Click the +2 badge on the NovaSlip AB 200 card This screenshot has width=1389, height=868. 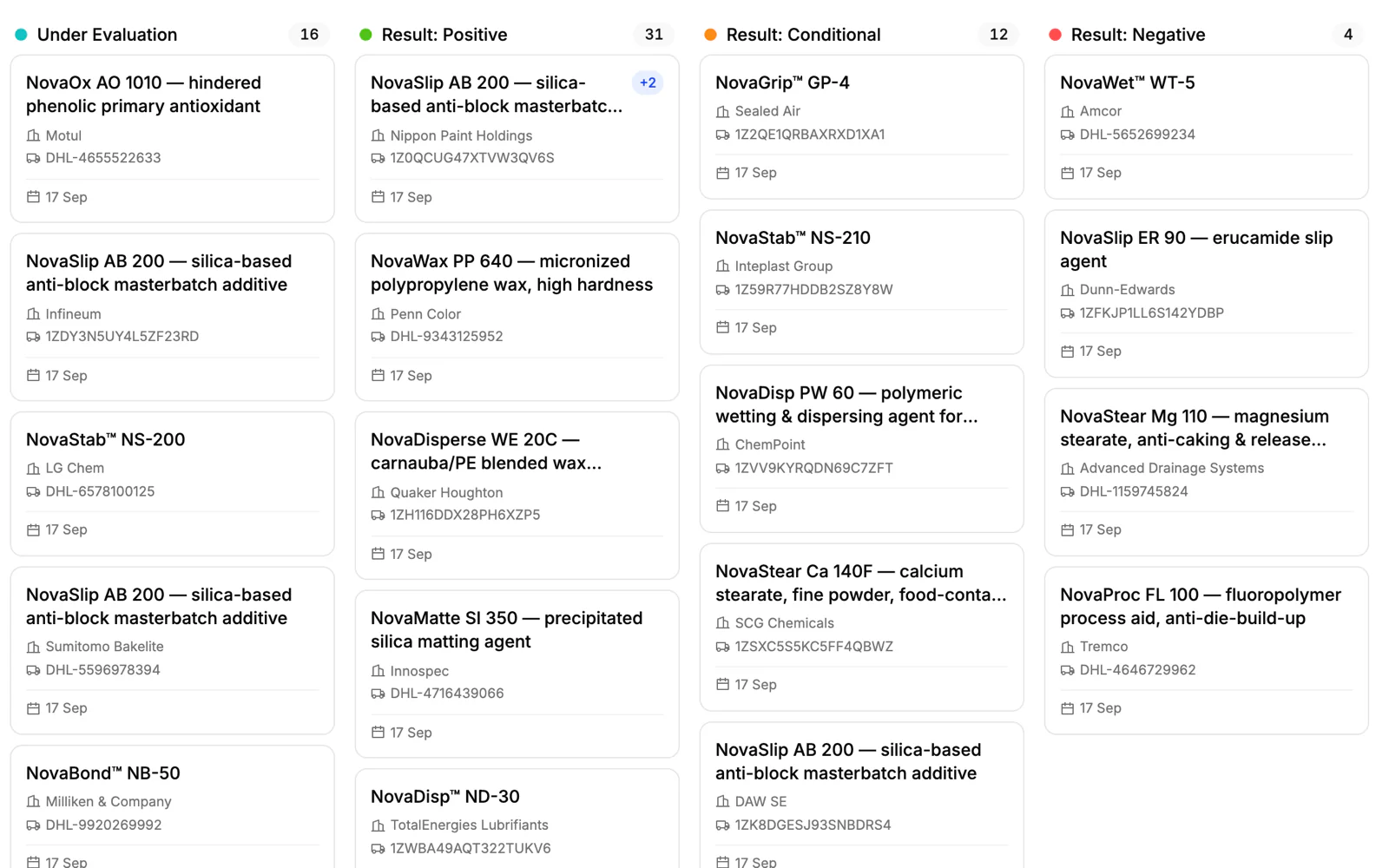tap(648, 82)
